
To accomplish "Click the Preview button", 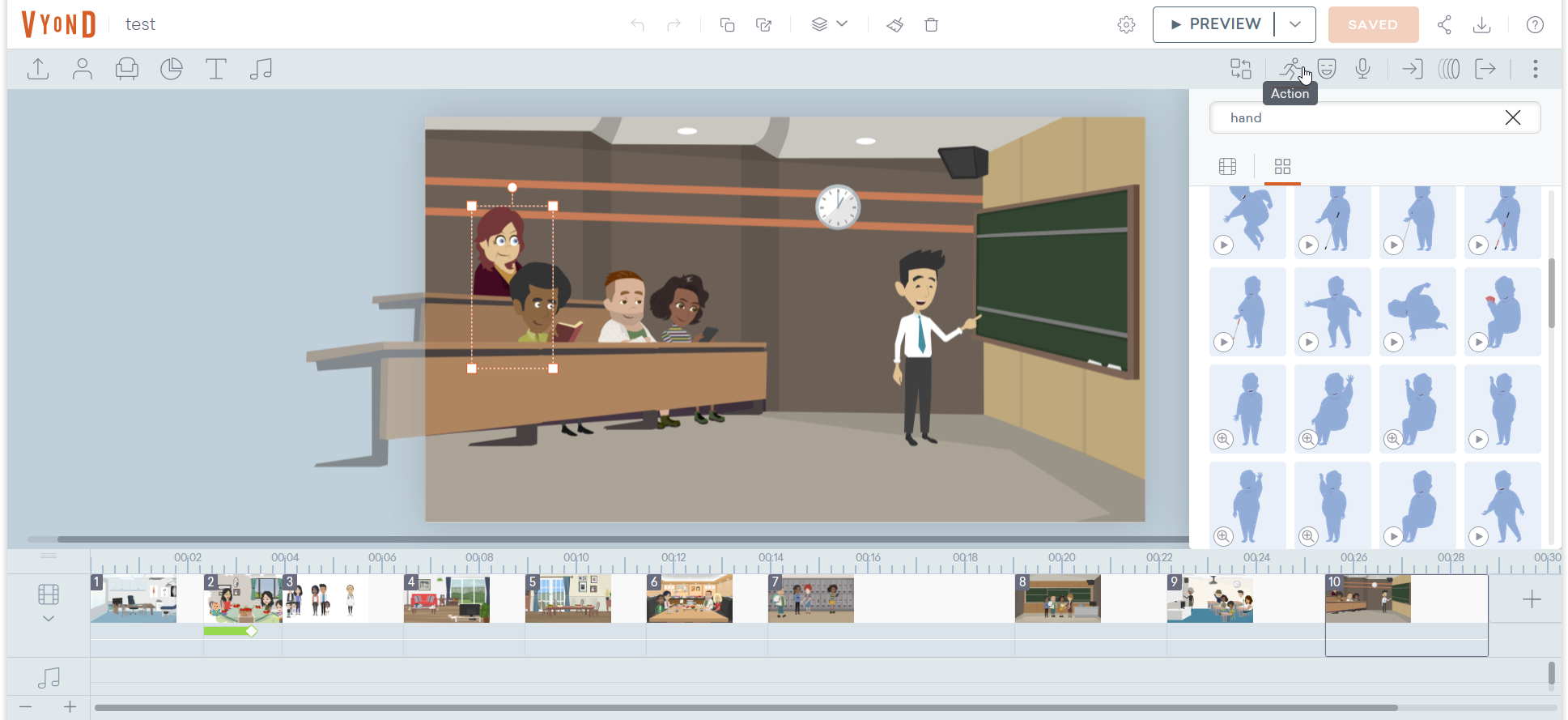I will point(1215,24).
